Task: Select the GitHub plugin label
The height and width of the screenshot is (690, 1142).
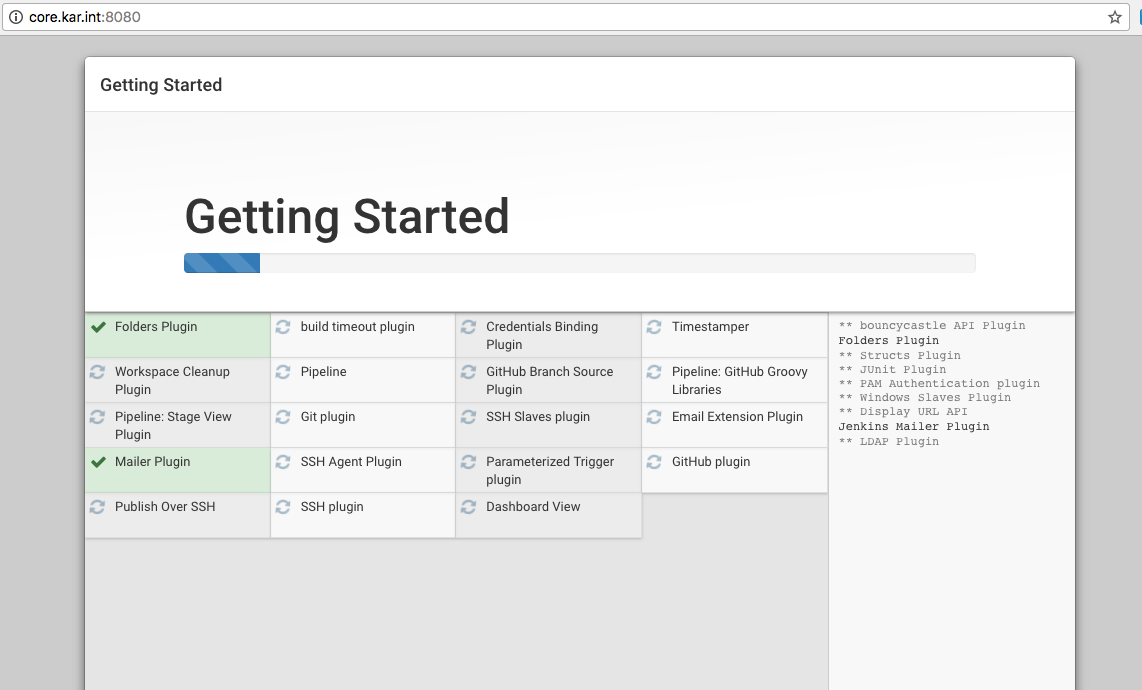Action: click(x=711, y=462)
